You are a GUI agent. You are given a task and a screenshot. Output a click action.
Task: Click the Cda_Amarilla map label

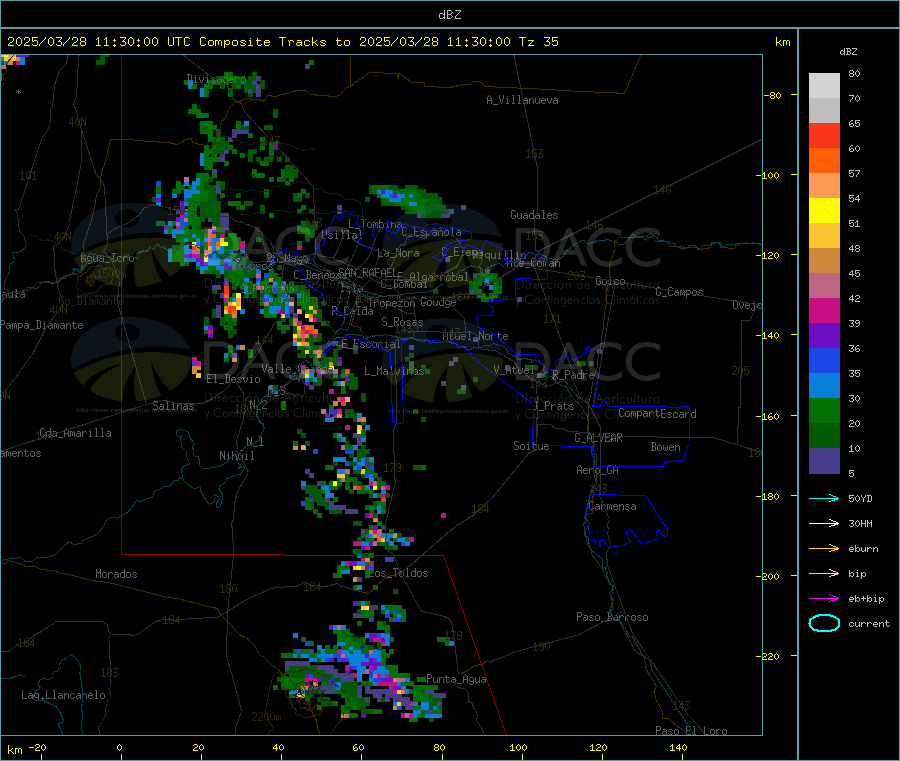tap(75, 433)
